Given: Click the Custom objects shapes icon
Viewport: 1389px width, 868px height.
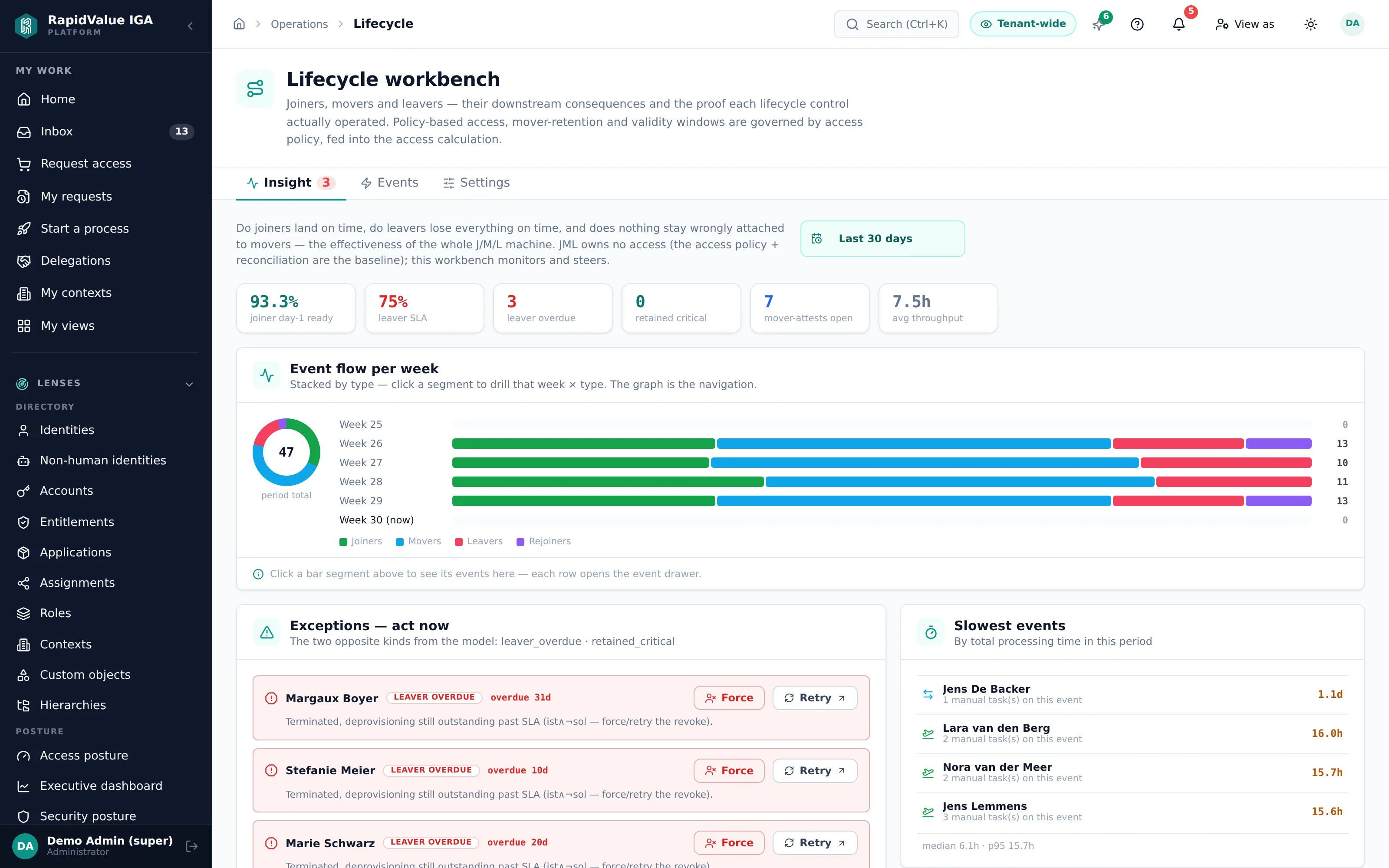Looking at the screenshot, I should pos(23,675).
